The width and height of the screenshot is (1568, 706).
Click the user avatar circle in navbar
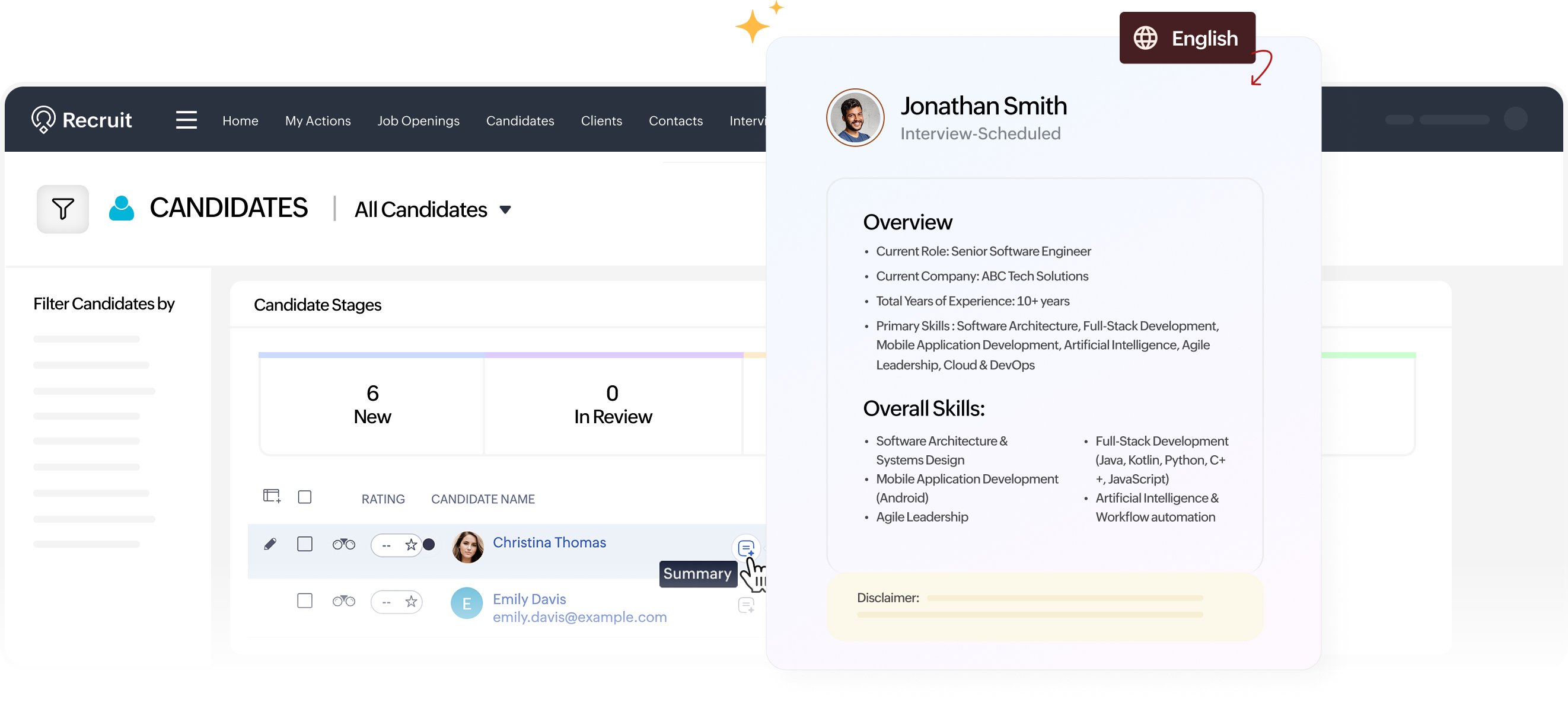coord(1515,119)
